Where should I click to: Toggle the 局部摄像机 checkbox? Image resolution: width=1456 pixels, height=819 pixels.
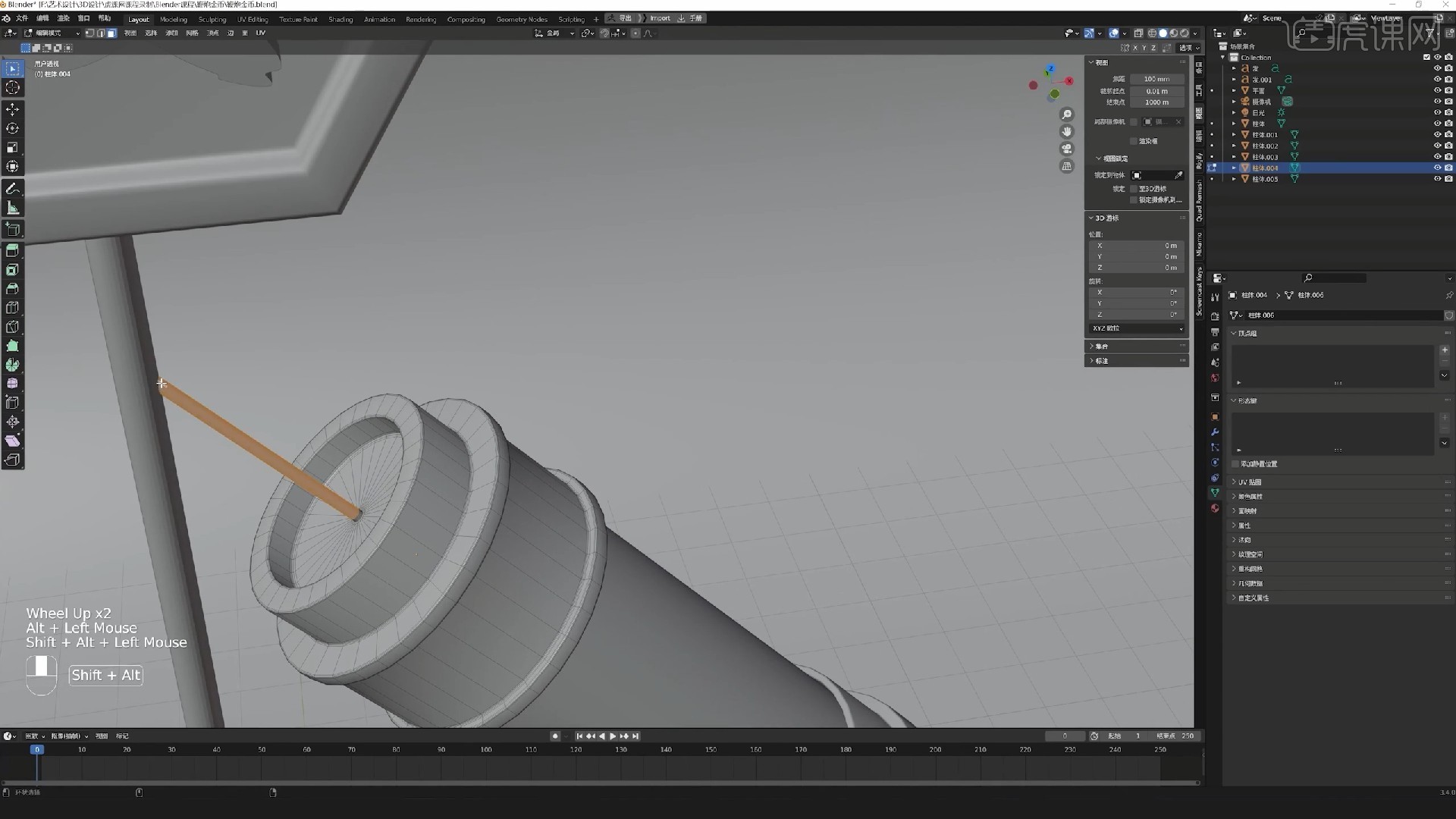pos(1134,121)
